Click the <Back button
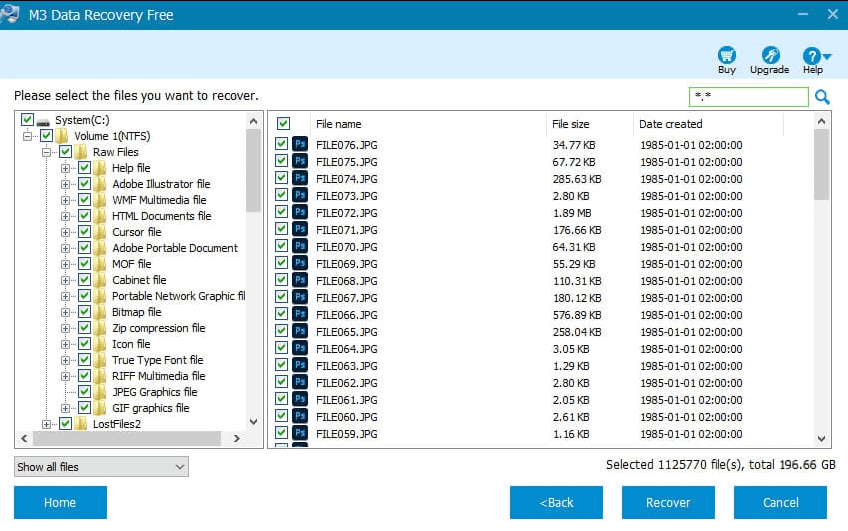848x531 pixels. [556, 503]
